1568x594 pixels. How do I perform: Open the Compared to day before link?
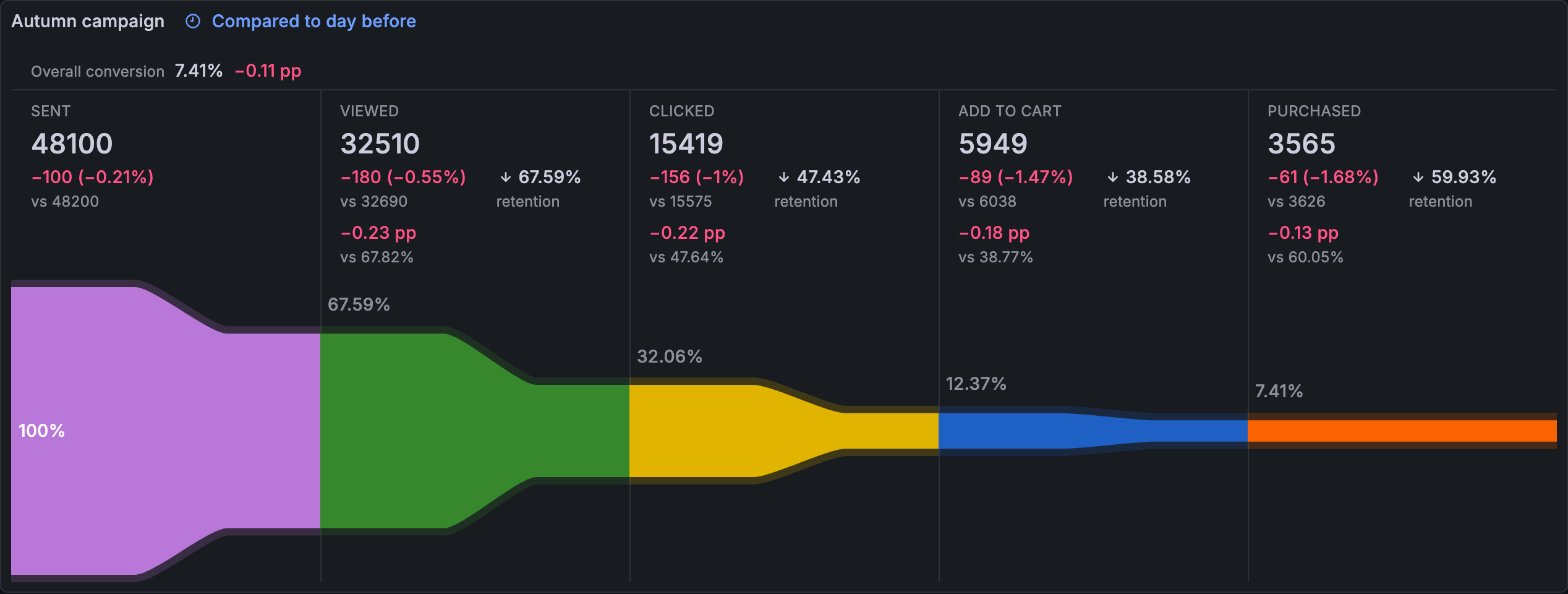[313, 22]
